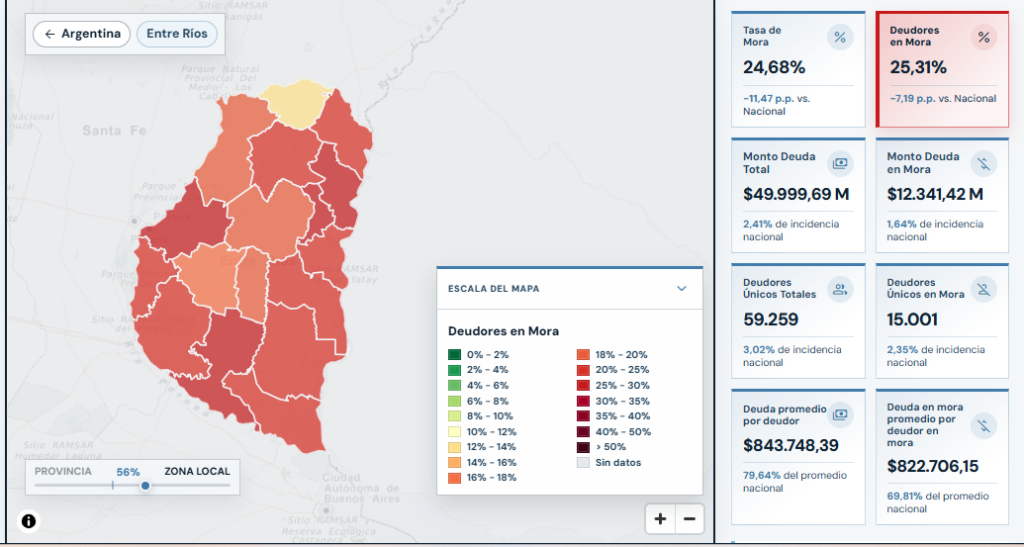This screenshot has height=547, width=1024.
Task: Click the 8% - 10% legend swatch
Action: [455, 416]
